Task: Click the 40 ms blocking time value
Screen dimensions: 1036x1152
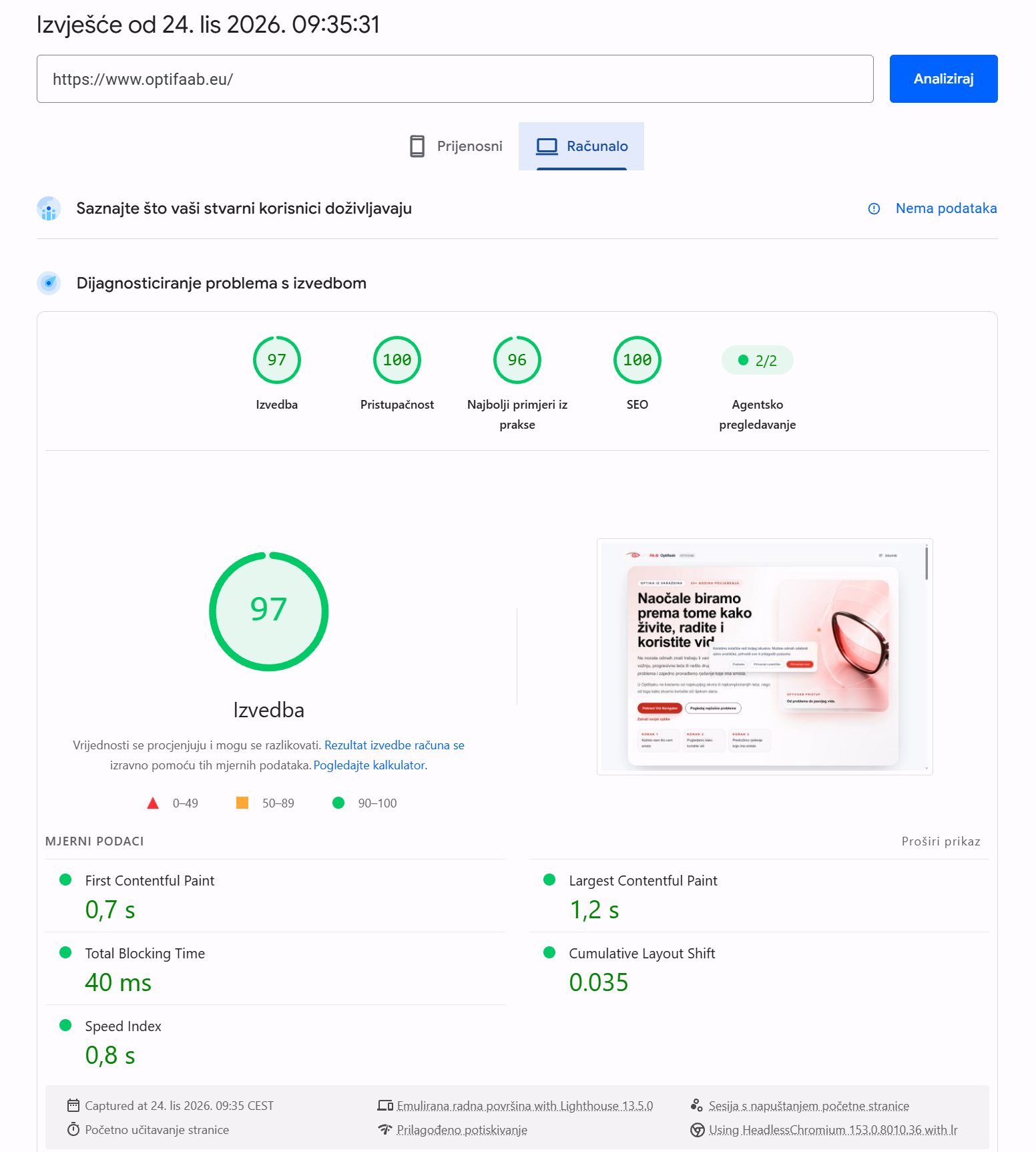Action: [x=118, y=982]
